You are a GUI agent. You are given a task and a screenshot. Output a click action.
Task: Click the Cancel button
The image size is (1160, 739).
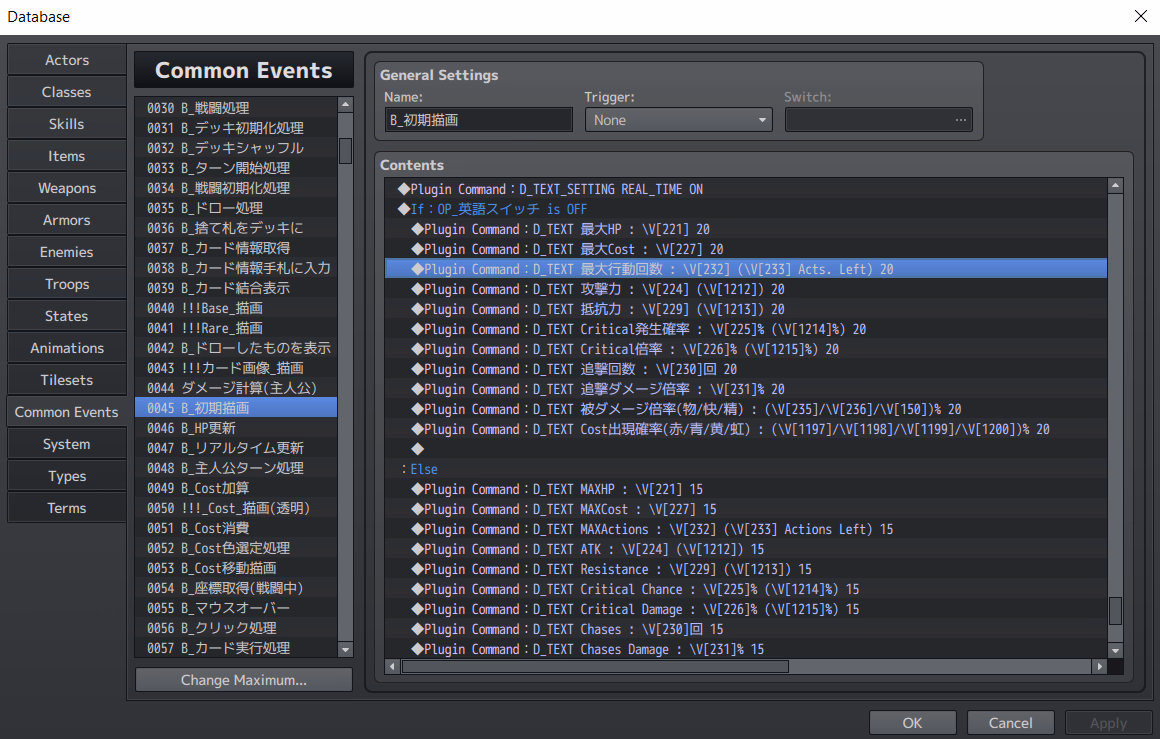click(1010, 722)
